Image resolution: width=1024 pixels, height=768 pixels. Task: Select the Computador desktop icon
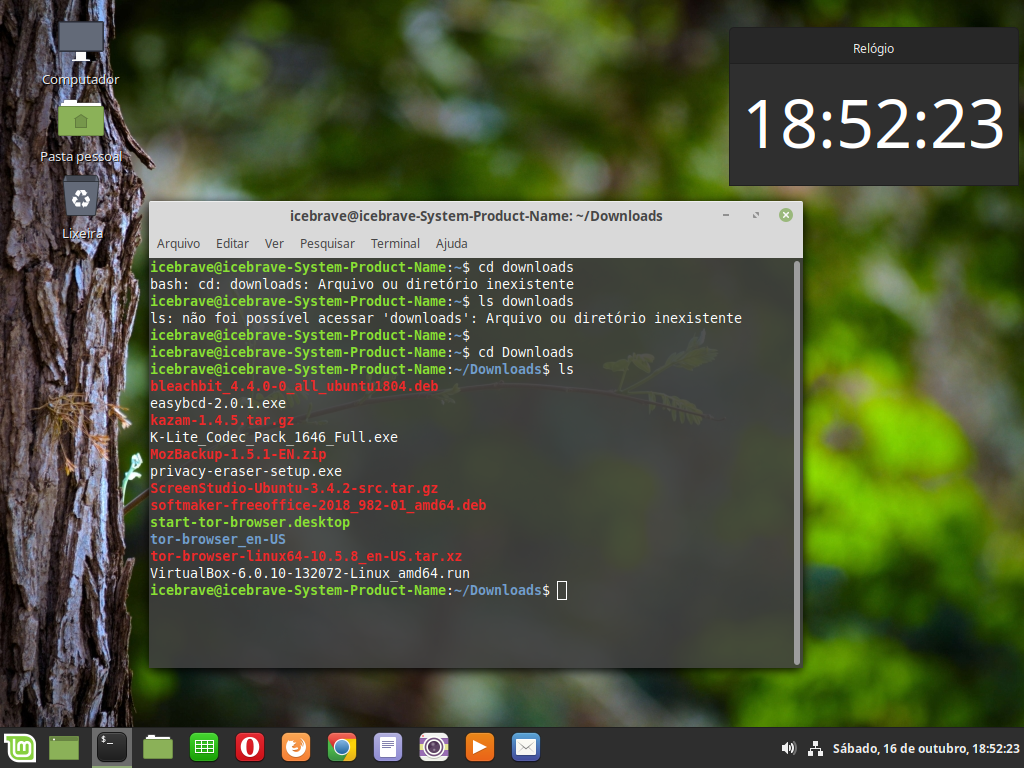click(81, 54)
